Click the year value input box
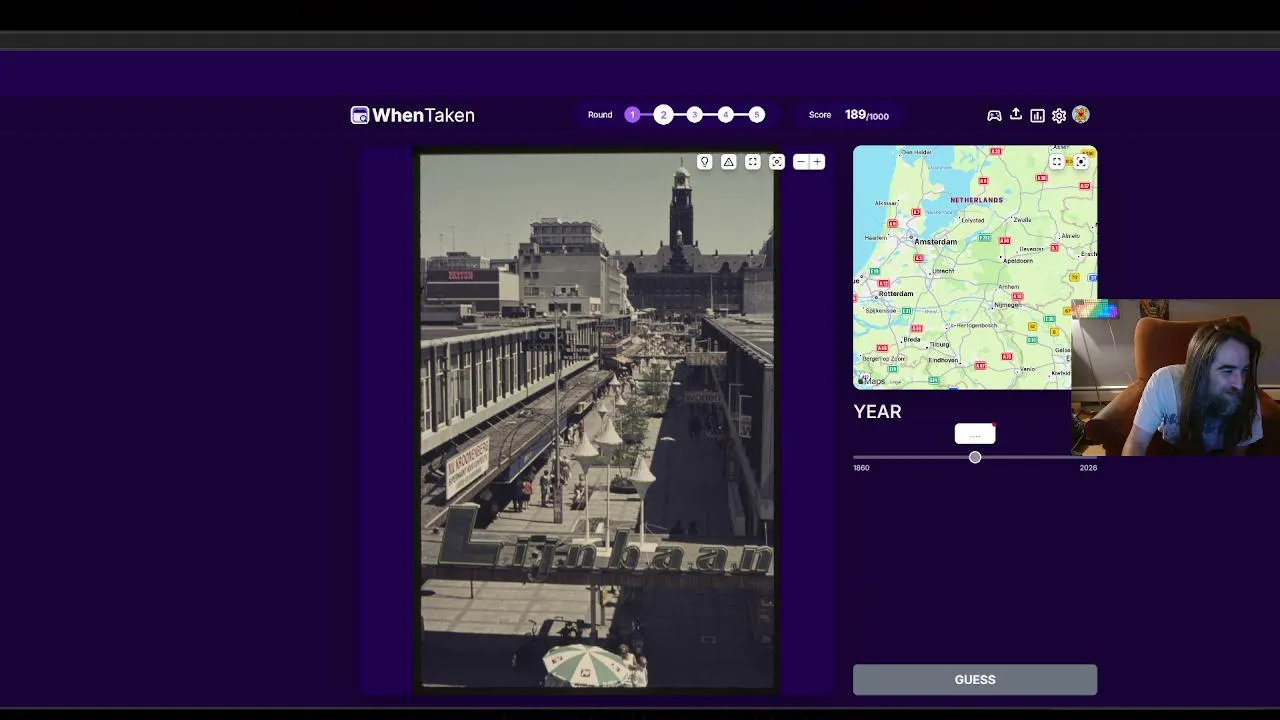 pyautogui.click(x=975, y=434)
